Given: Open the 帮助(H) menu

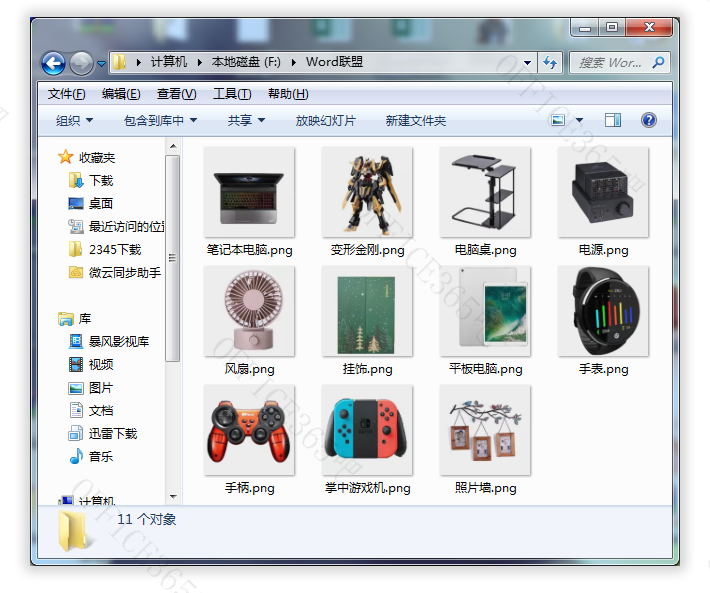Looking at the screenshot, I should (x=288, y=94).
